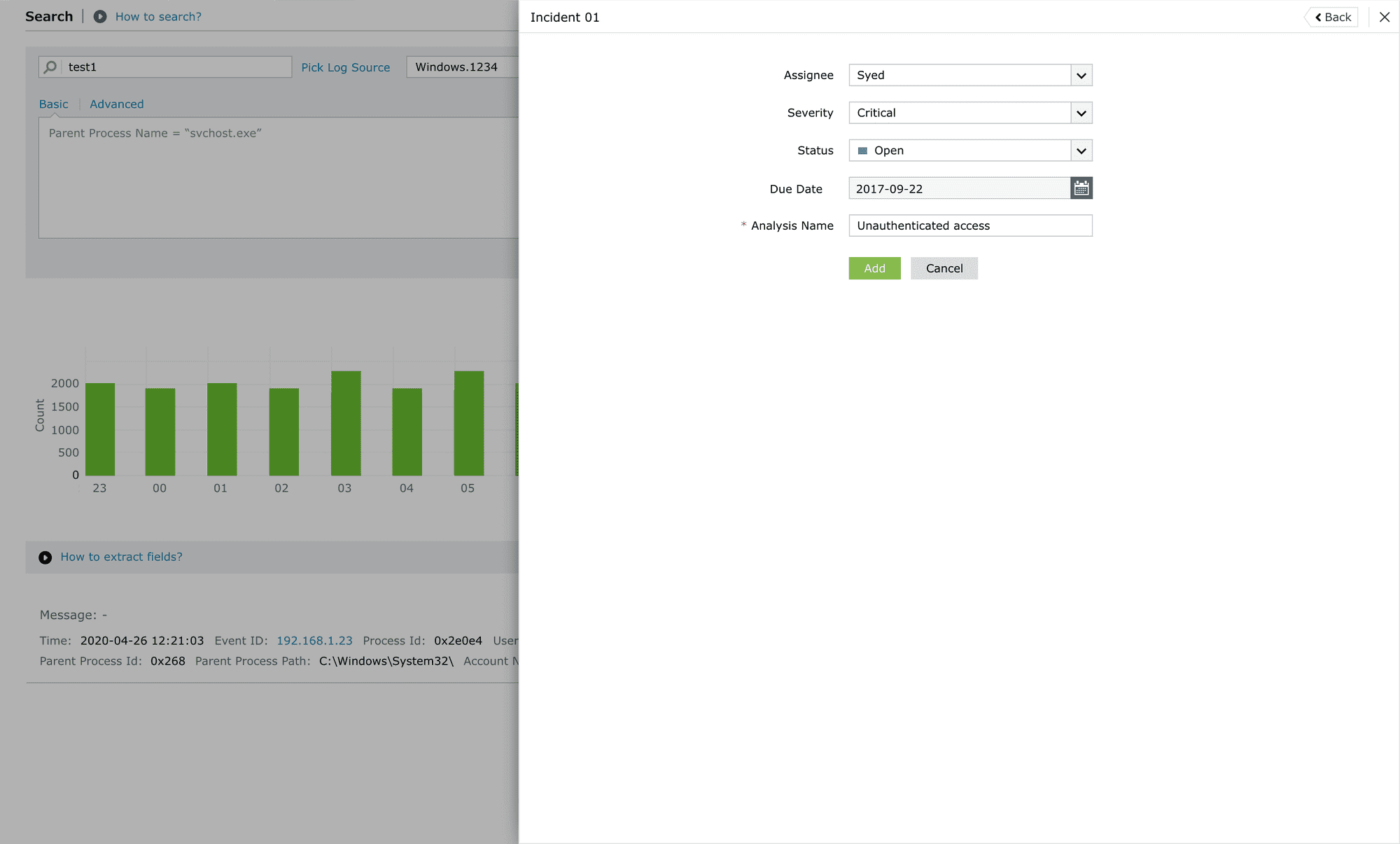
Task: Focus the Analysis Name text field
Action: coord(969,226)
